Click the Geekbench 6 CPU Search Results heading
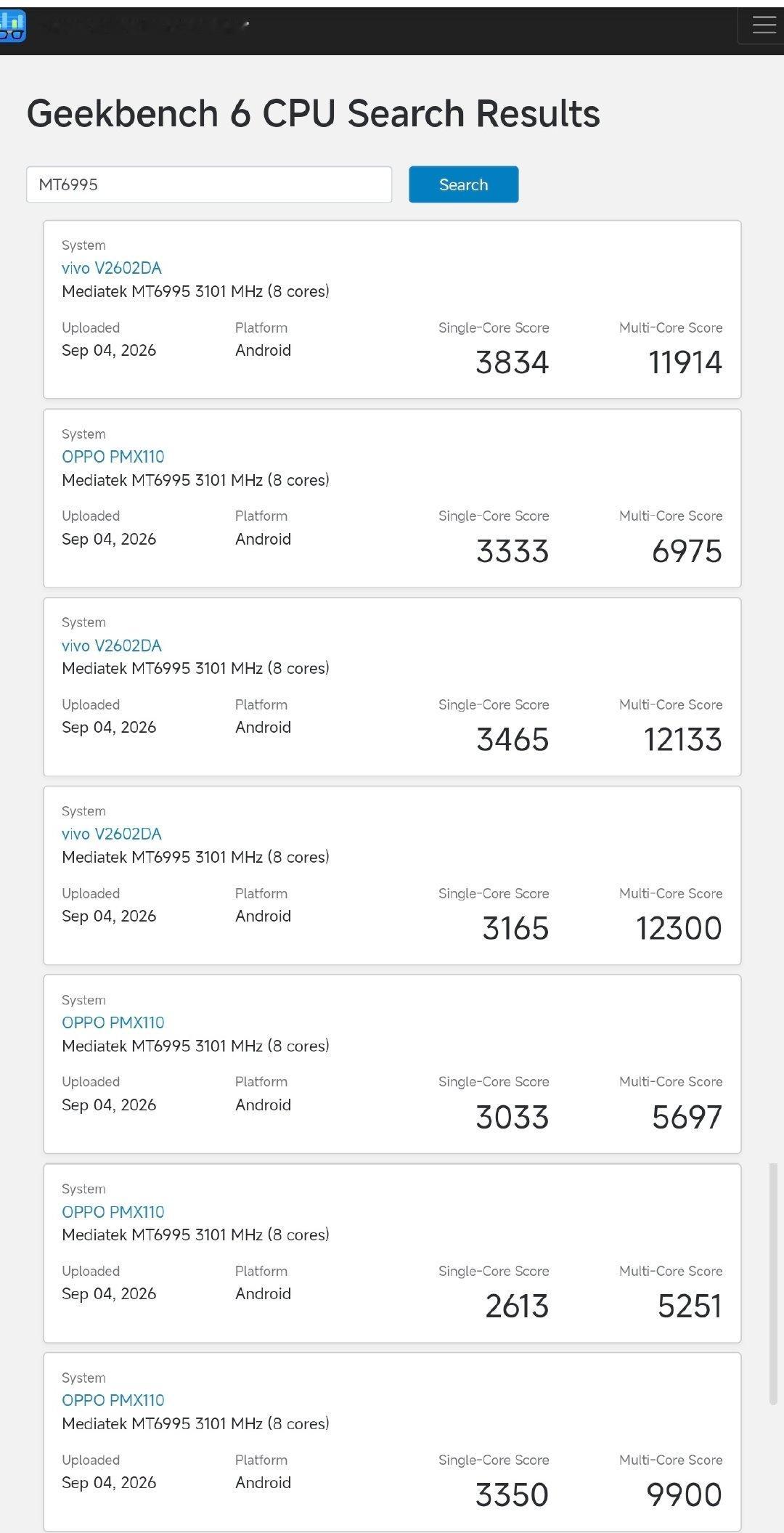Screen dimensions: 784x1533 click(x=314, y=114)
